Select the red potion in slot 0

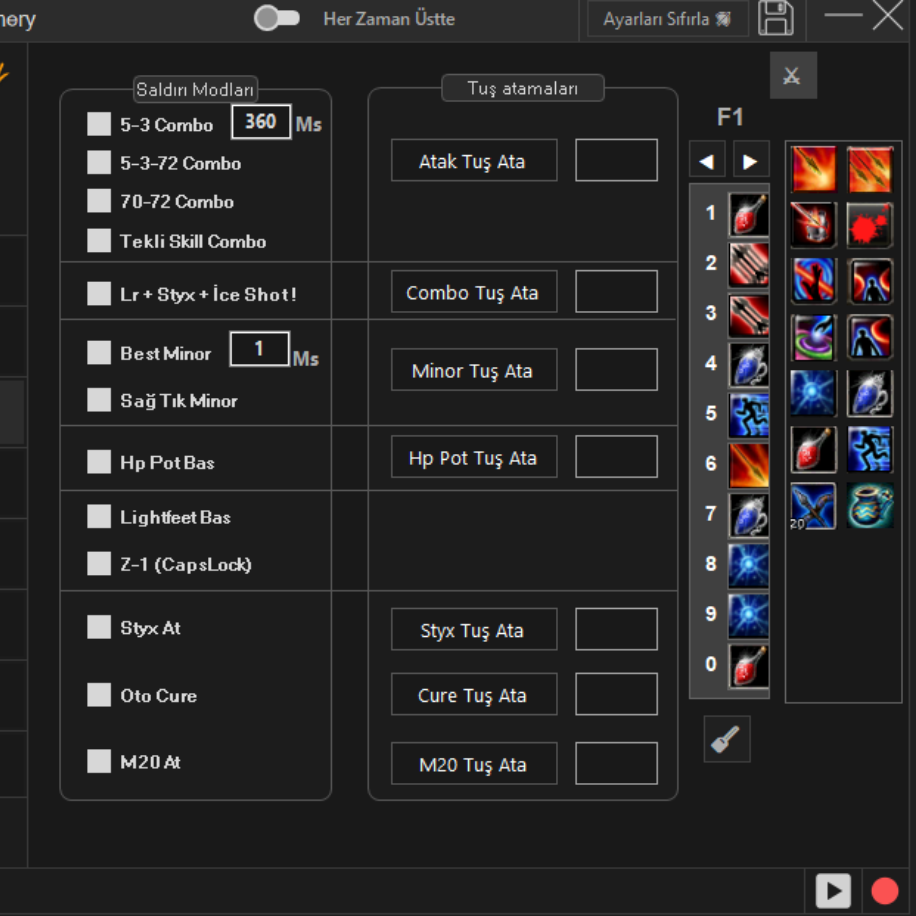pyautogui.click(x=748, y=666)
